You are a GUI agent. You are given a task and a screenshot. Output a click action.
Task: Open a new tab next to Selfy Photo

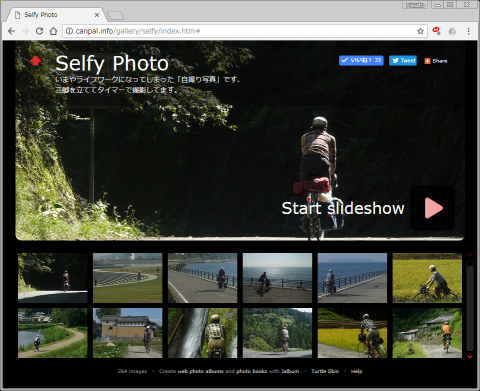pos(115,15)
